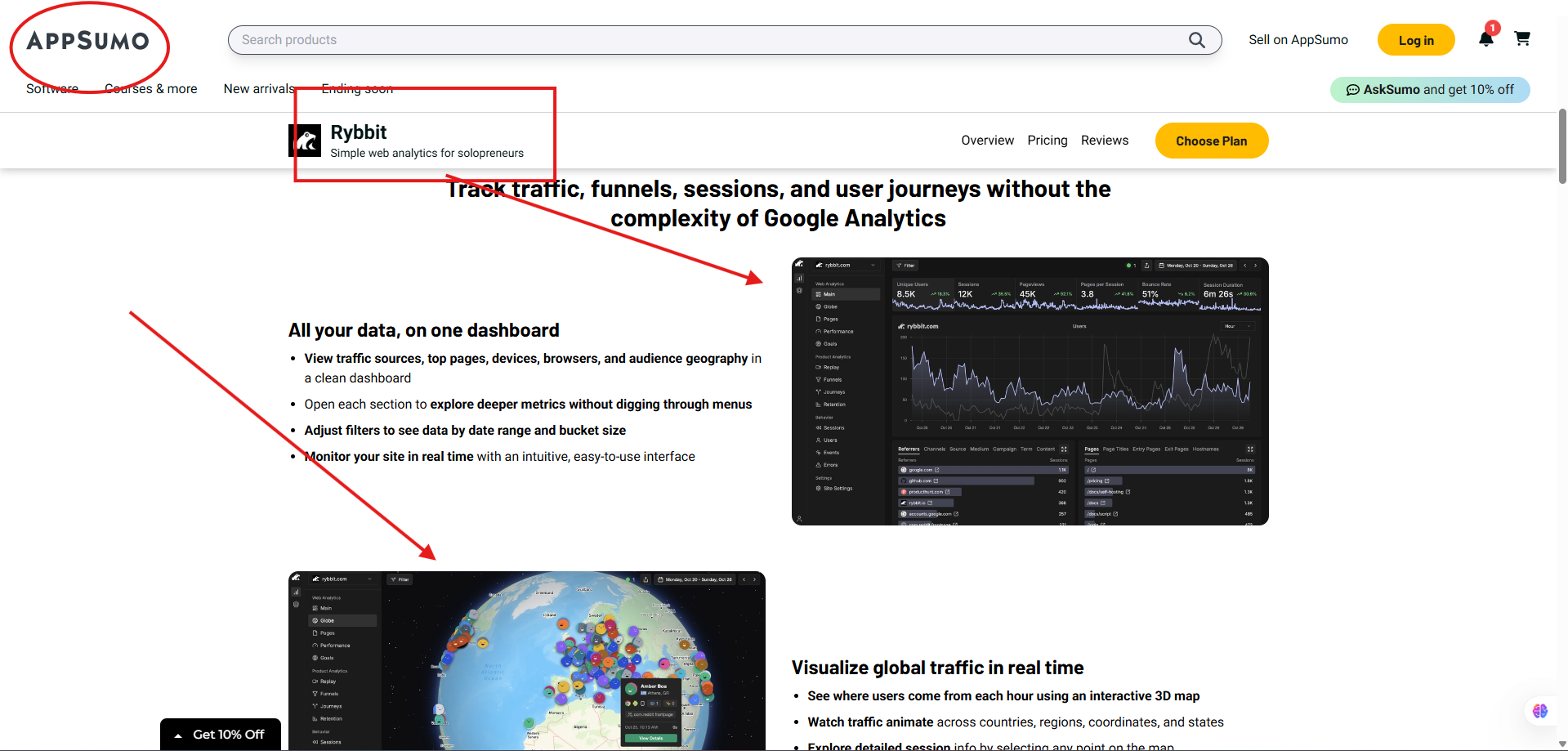The image size is (1568, 751).
Task: Switch to the Reviews tab
Action: pos(1104,140)
